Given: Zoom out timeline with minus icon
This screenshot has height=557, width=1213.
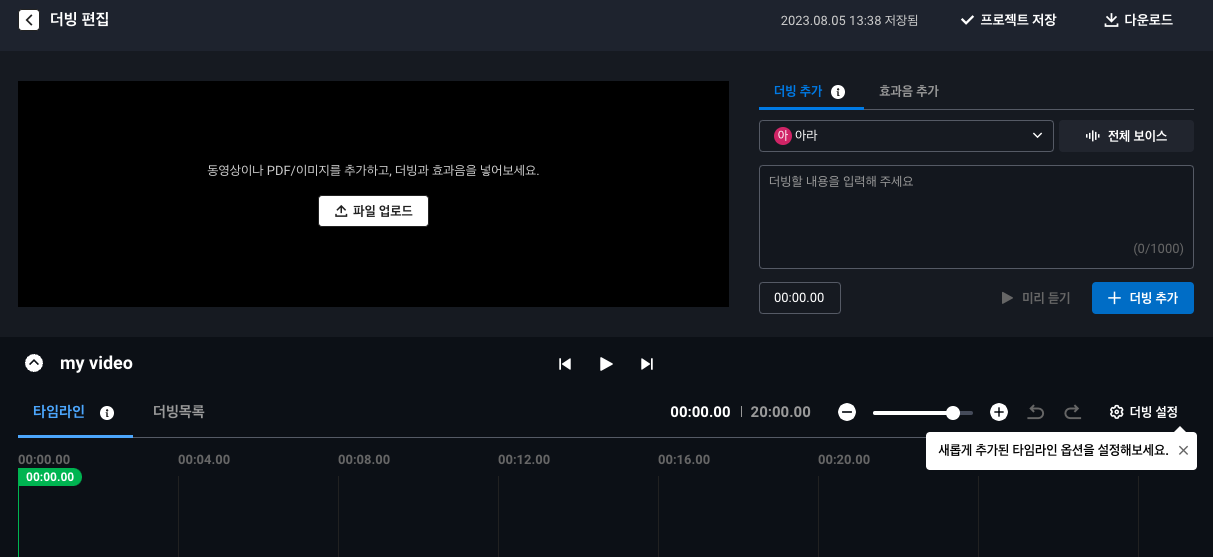Looking at the screenshot, I should [847, 412].
